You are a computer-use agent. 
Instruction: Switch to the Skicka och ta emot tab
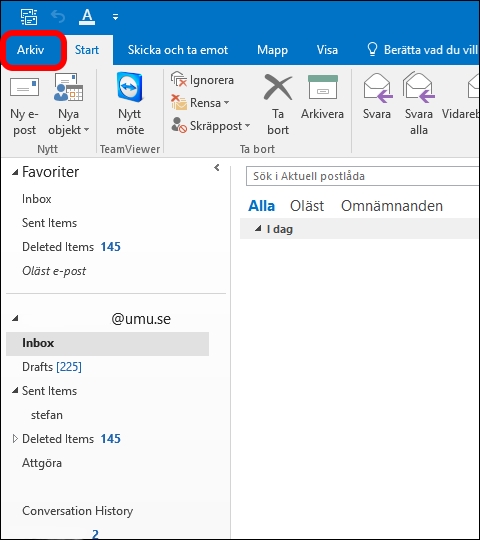pos(178,50)
